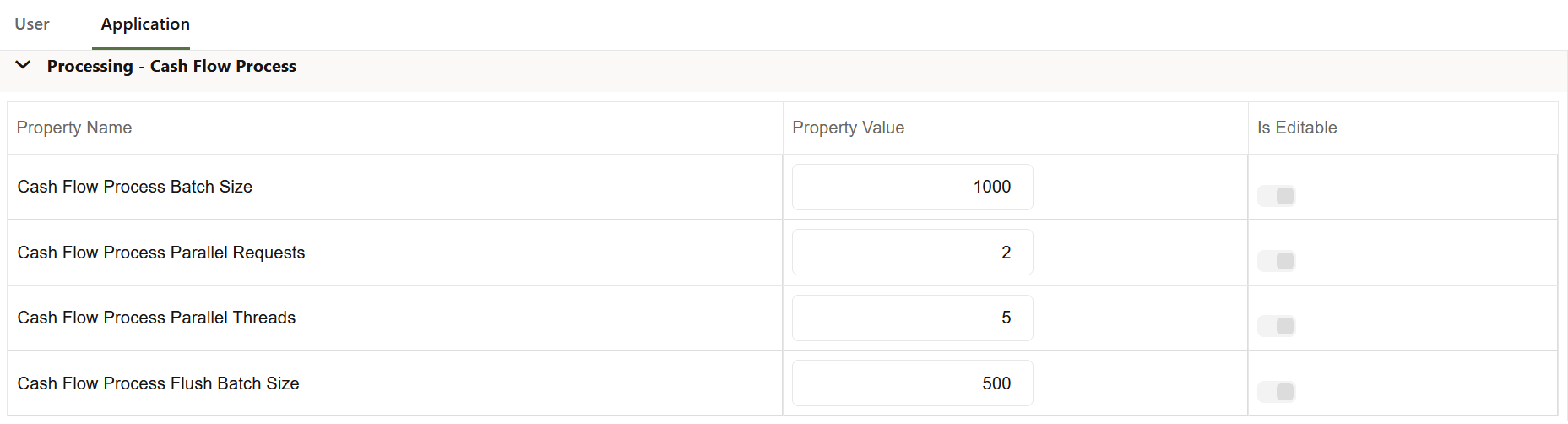1568x424 pixels.
Task: Click the Parallel Threads value field showing 5
Action: coord(912,318)
